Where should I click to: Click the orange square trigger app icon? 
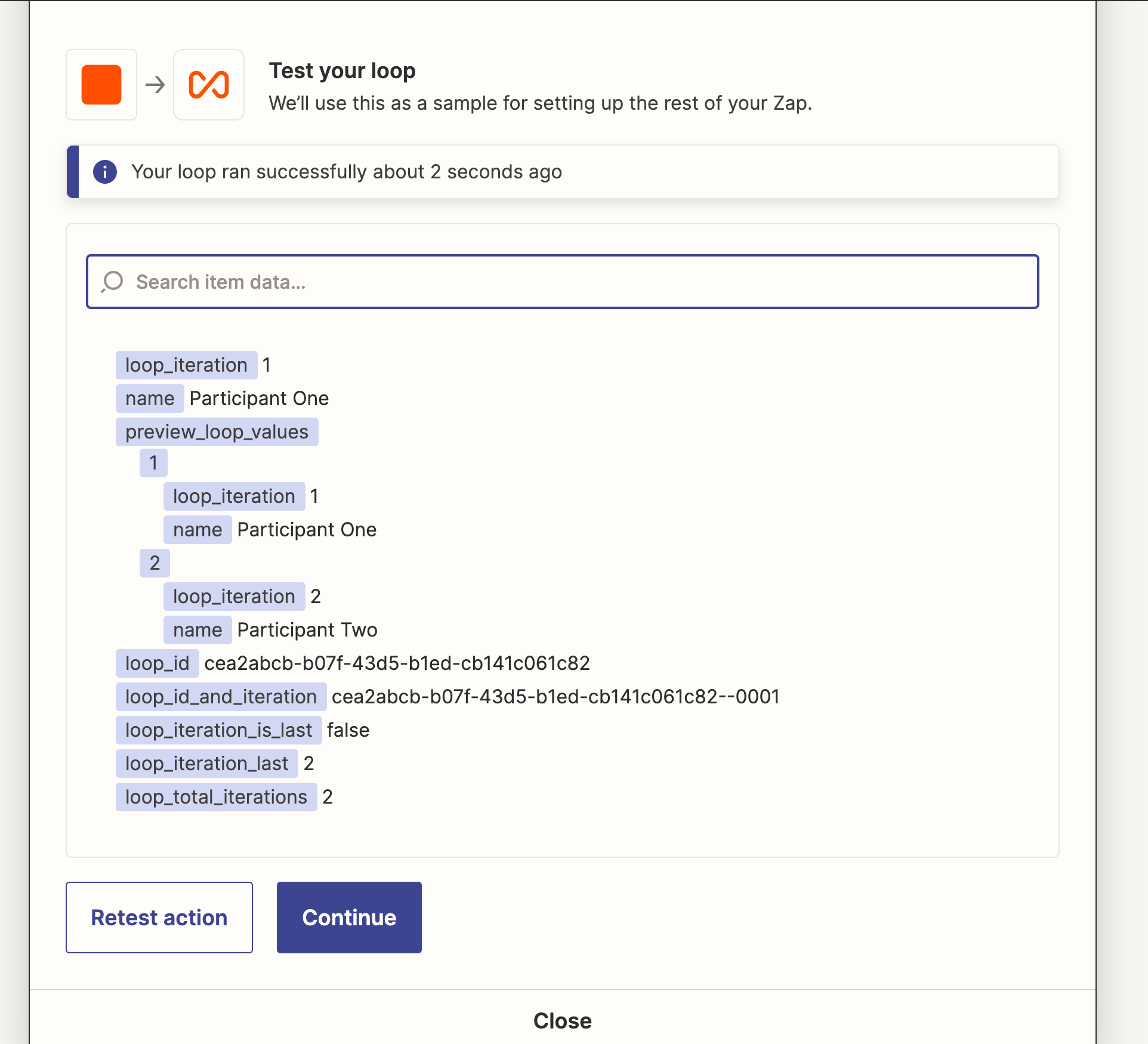point(101,85)
